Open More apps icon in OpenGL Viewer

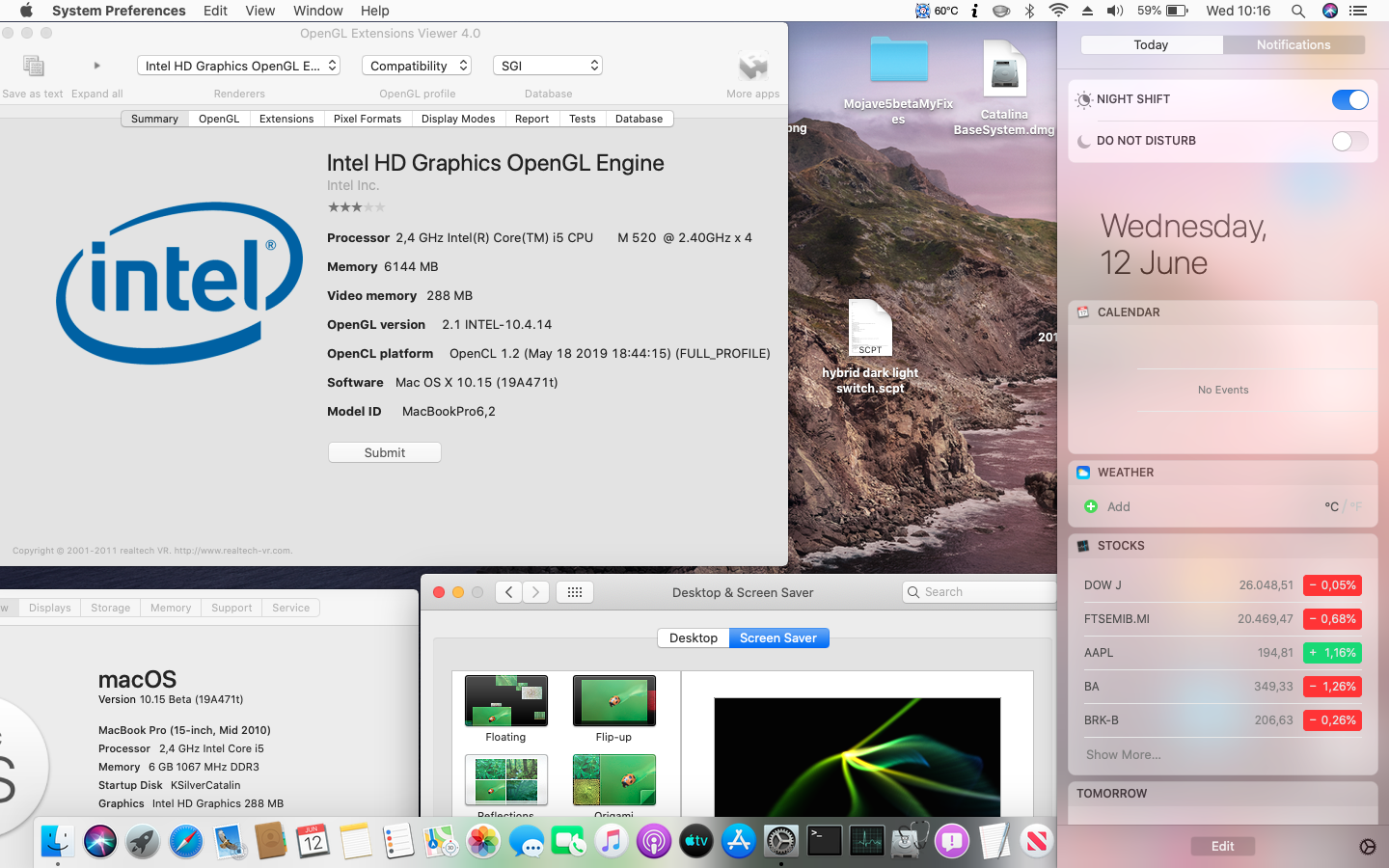pyautogui.click(x=752, y=66)
